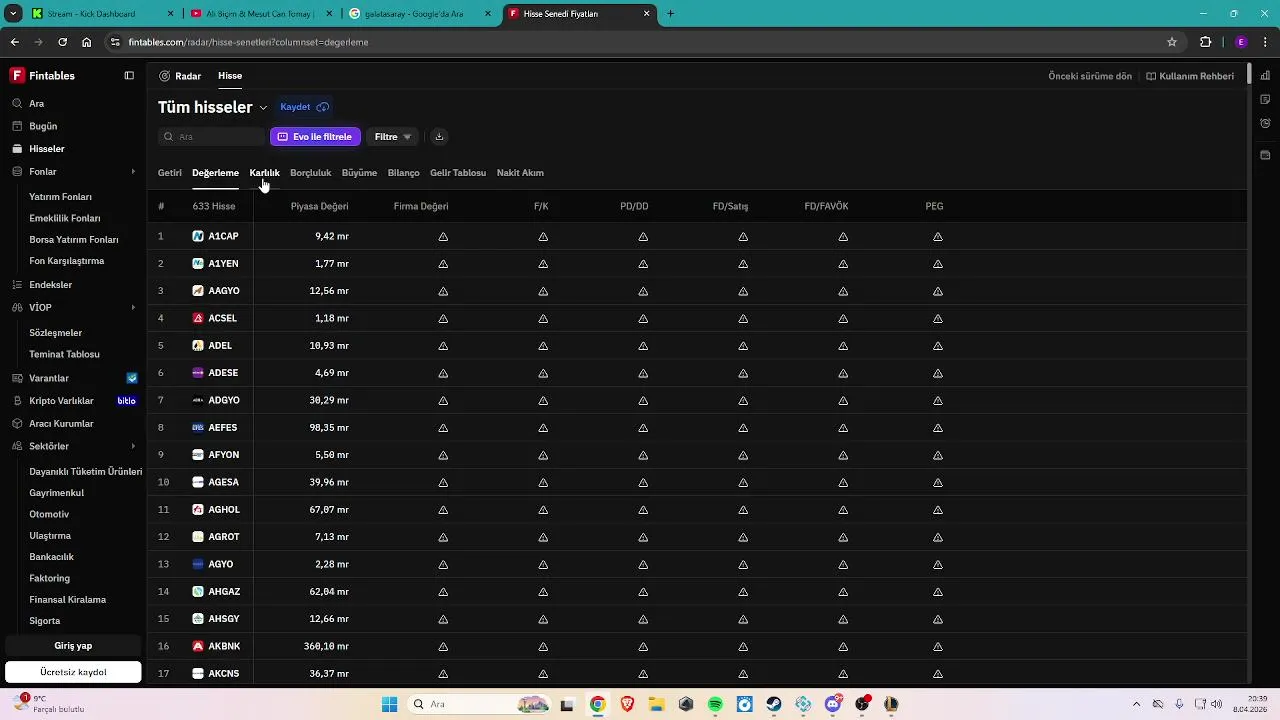Open Bankacılık sector link

tap(51, 557)
